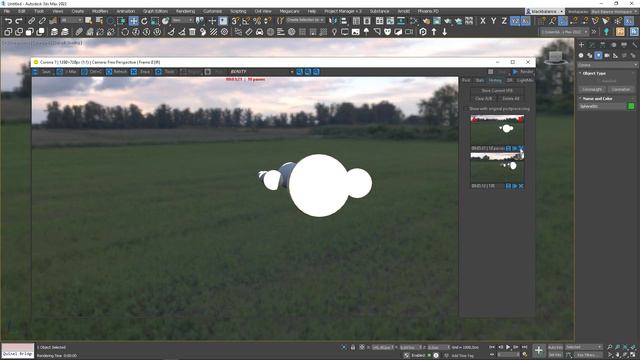Select the second history render thumbnail

point(497,168)
